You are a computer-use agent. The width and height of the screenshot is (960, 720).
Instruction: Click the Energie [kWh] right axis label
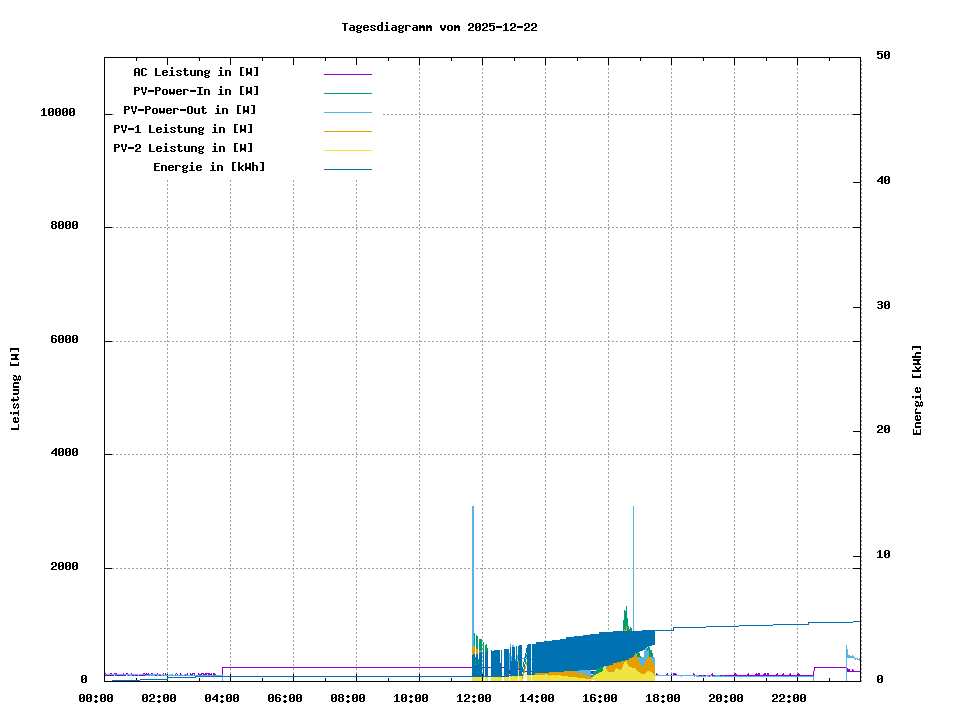[917, 390]
